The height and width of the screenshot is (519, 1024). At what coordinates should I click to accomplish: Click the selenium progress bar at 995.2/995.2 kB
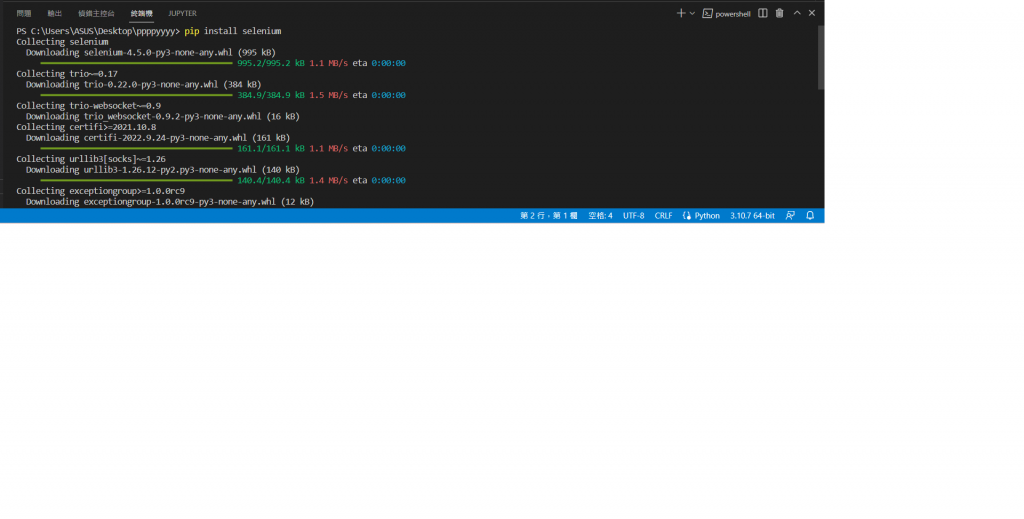(136, 63)
